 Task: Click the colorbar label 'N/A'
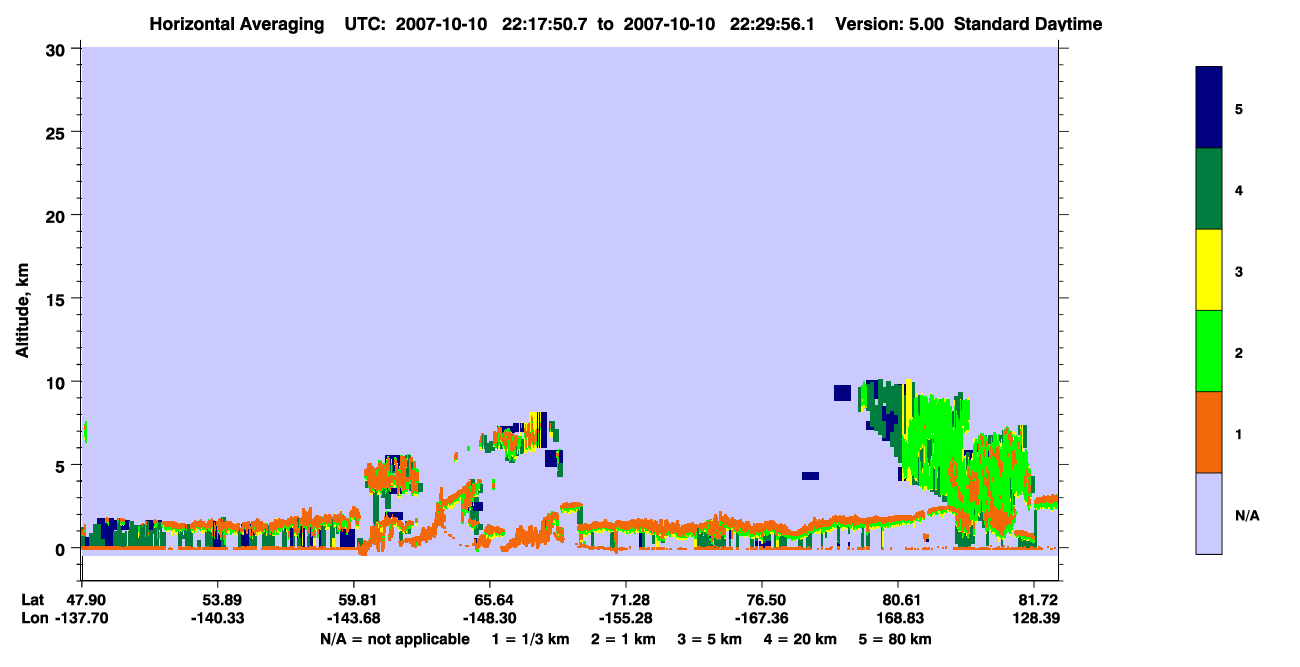(x=1247, y=516)
